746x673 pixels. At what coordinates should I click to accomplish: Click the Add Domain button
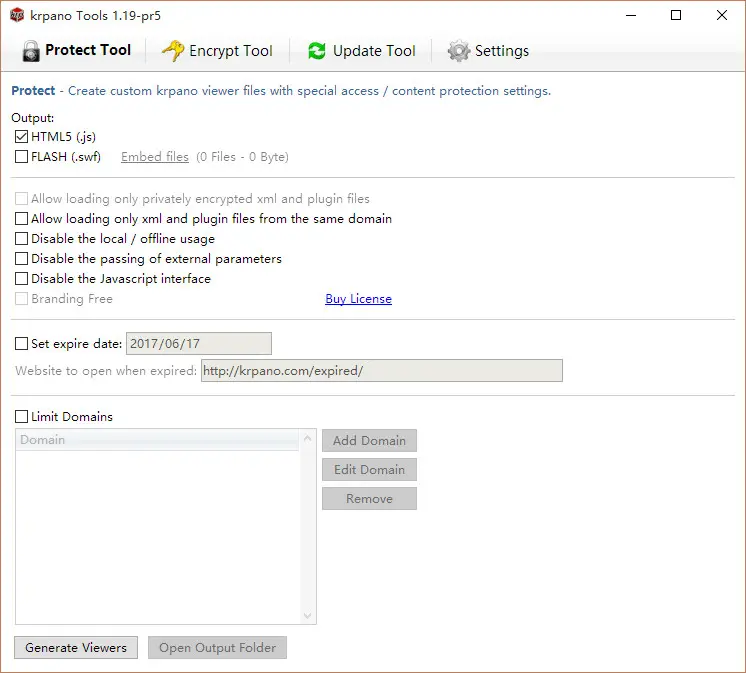coord(369,440)
